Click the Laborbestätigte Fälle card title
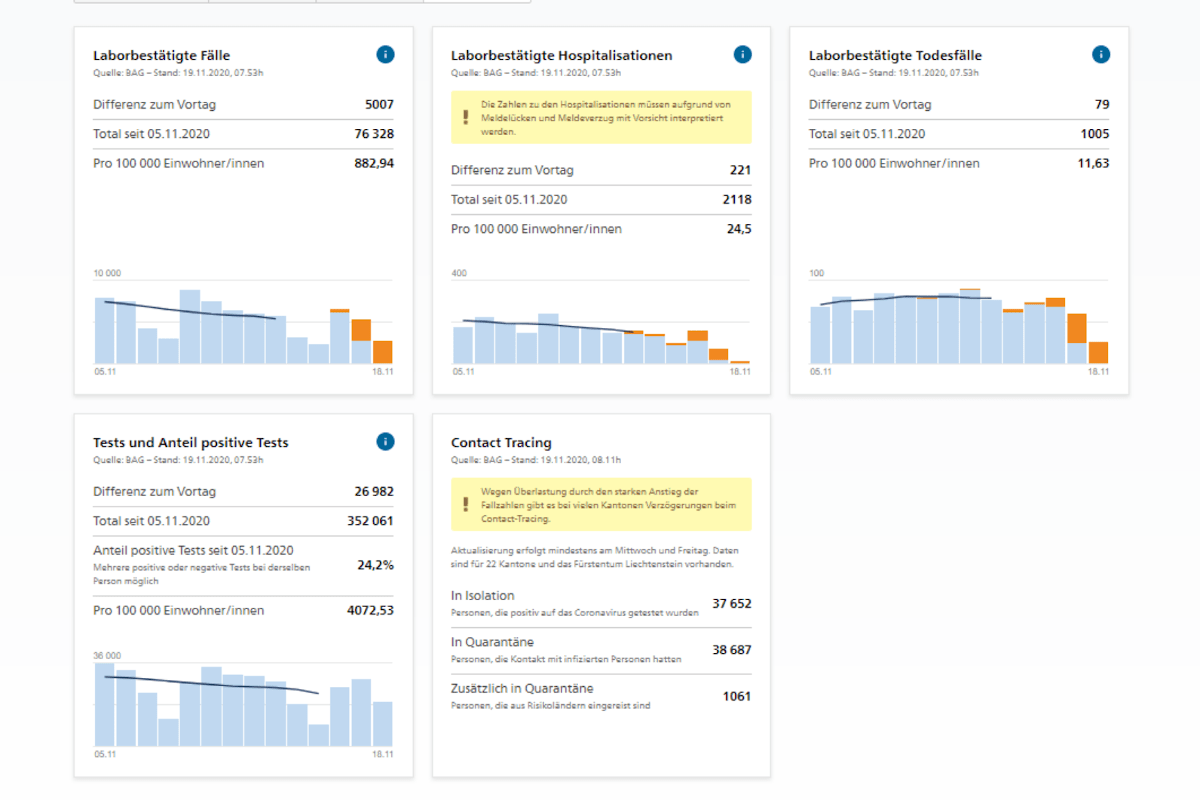Viewport: 1200px width, 800px height. (162, 56)
